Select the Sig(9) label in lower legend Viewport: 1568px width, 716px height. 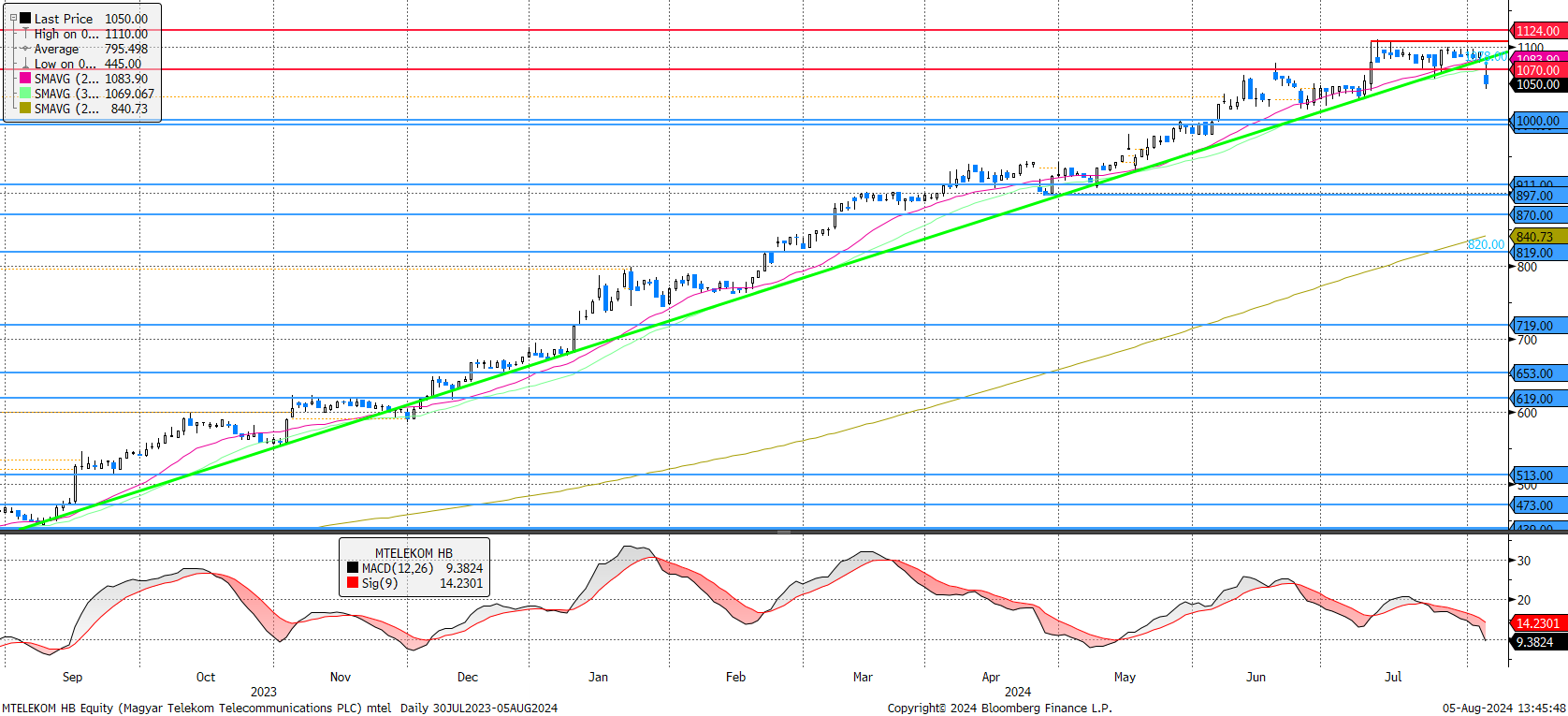tap(380, 583)
